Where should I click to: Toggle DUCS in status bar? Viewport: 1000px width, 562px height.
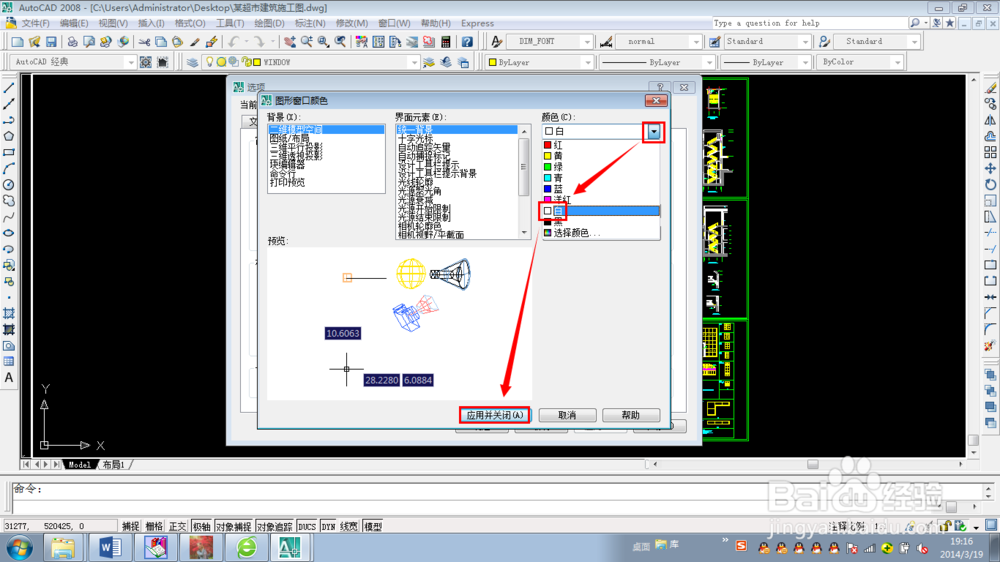point(307,526)
